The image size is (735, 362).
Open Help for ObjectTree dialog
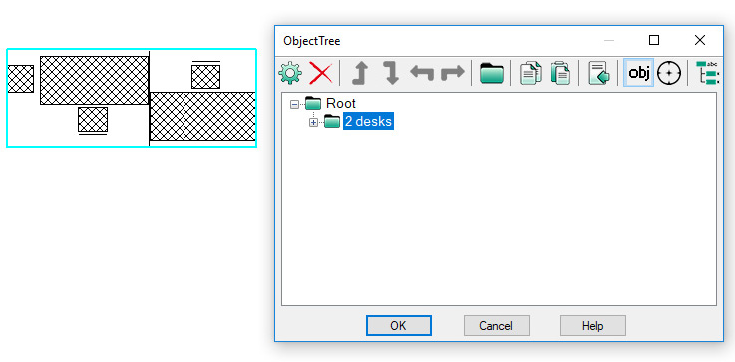click(592, 325)
